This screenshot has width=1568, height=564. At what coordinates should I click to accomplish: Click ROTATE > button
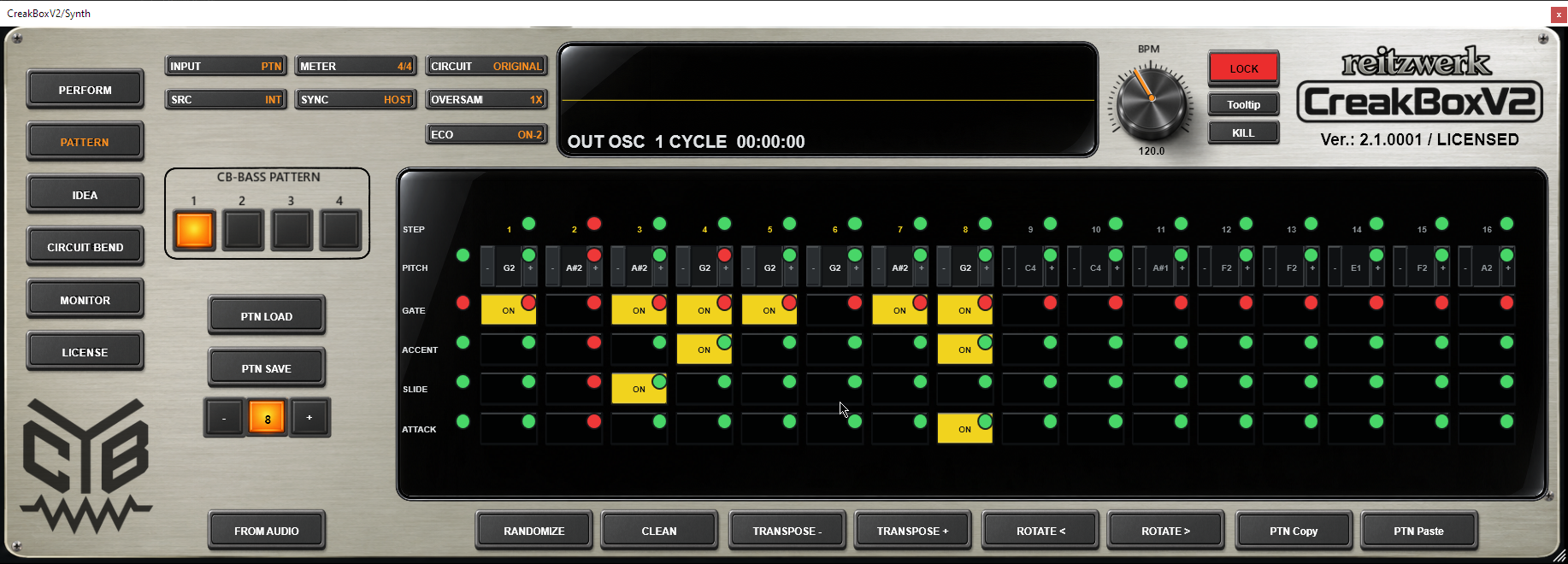(x=1165, y=531)
